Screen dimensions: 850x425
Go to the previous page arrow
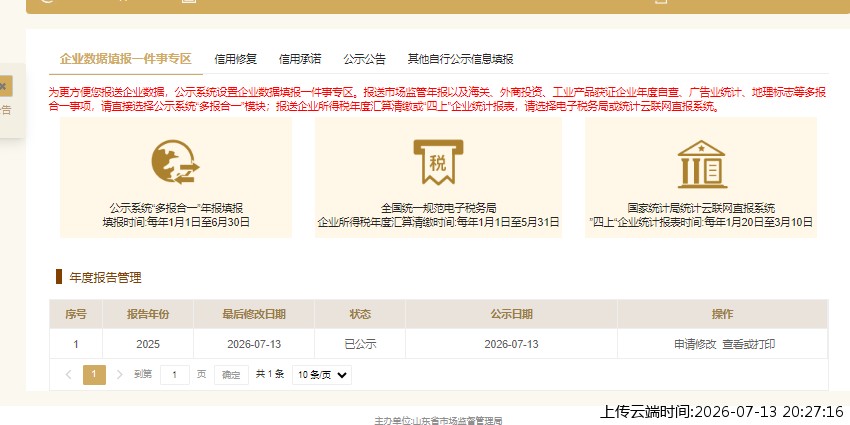click(x=68, y=375)
